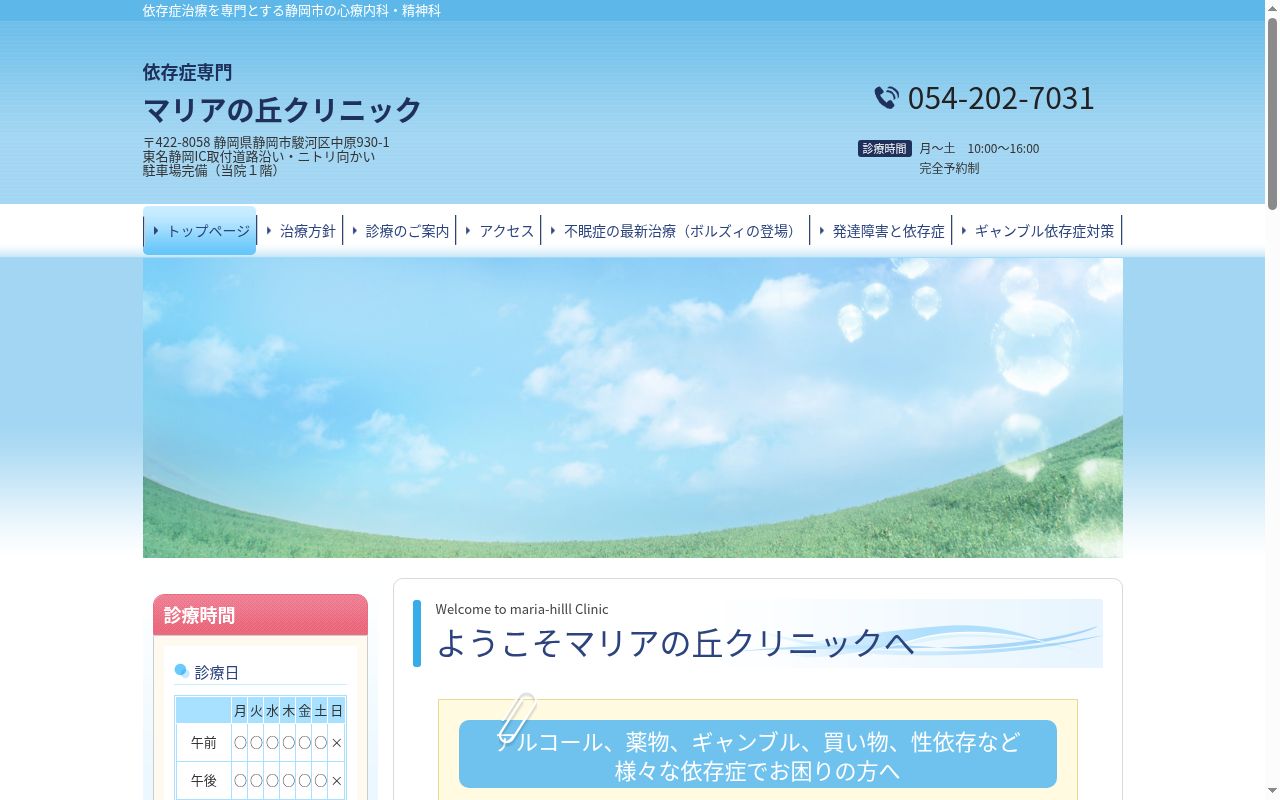Viewport: 1280px width, 800px height.
Task: Go to the 治療方針 page
Action: click(x=300, y=231)
